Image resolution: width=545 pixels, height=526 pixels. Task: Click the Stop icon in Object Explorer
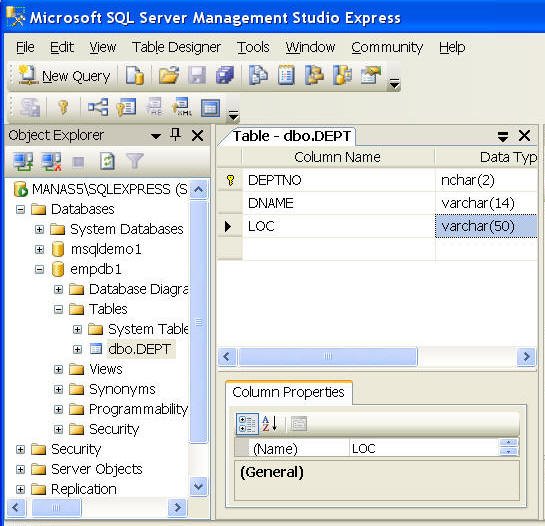click(x=79, y=162)
